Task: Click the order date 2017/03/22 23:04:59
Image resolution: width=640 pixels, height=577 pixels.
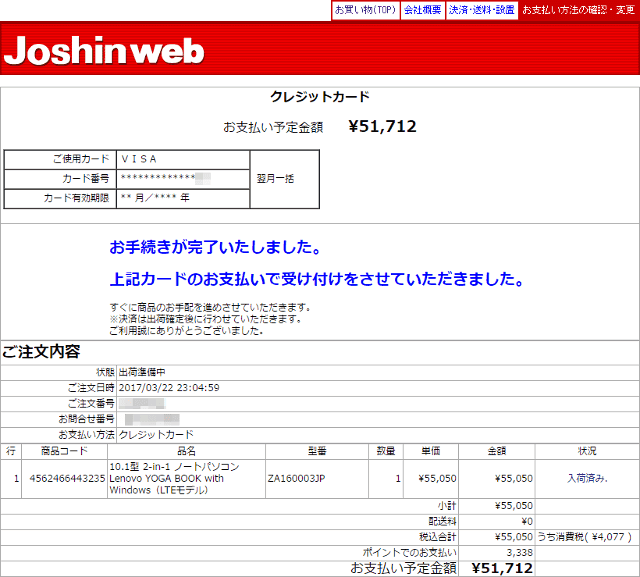Action: coord(169,388)
